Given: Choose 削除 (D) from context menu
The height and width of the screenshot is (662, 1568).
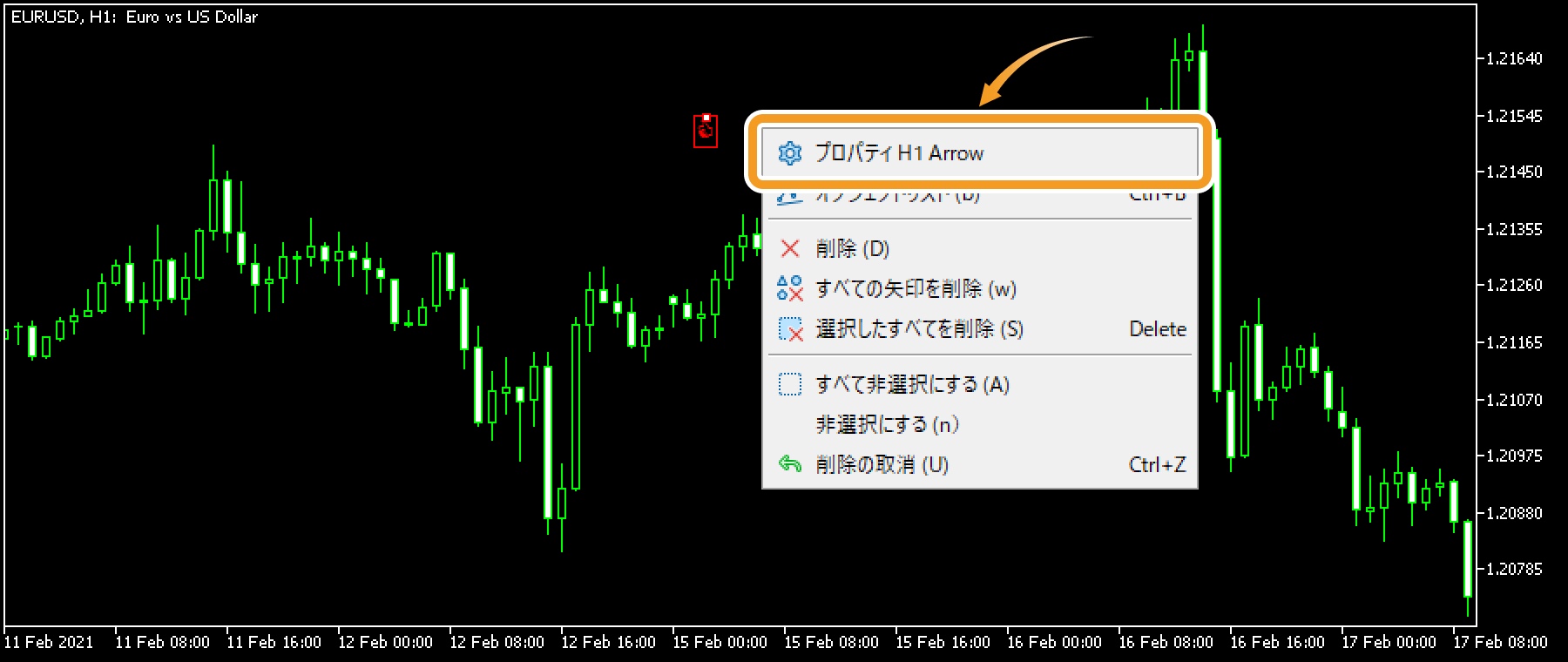Looking at the screenshot, I should pyautogui.click(x=979, y=249).
